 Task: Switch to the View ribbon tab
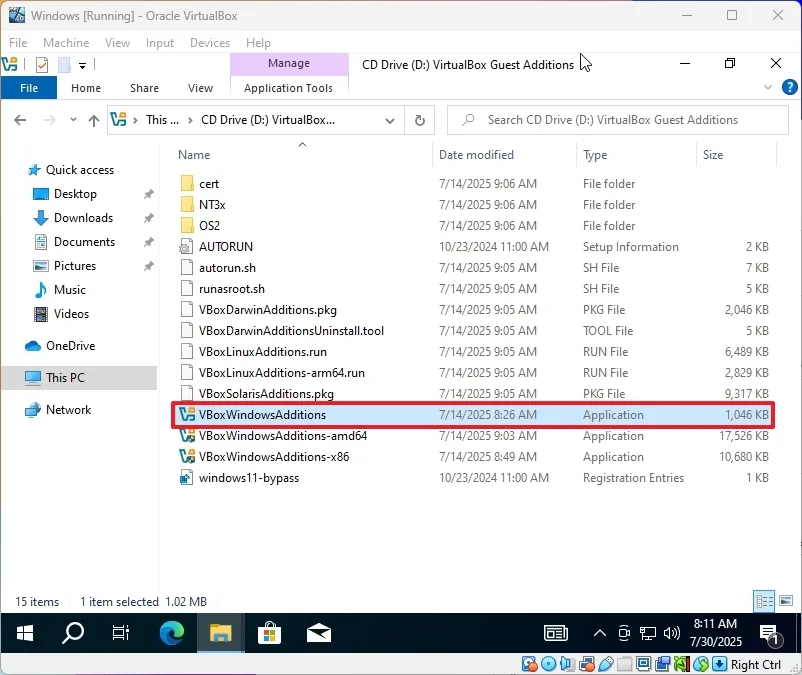coord(200,88)
